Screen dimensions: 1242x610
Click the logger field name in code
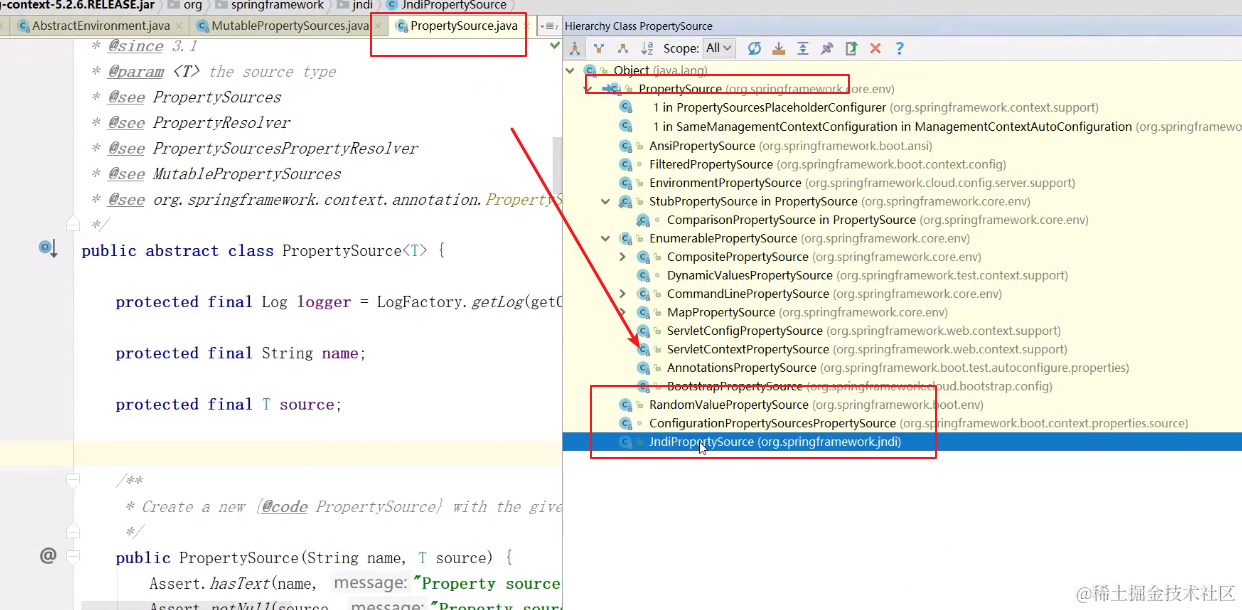[x=324, y=302]
